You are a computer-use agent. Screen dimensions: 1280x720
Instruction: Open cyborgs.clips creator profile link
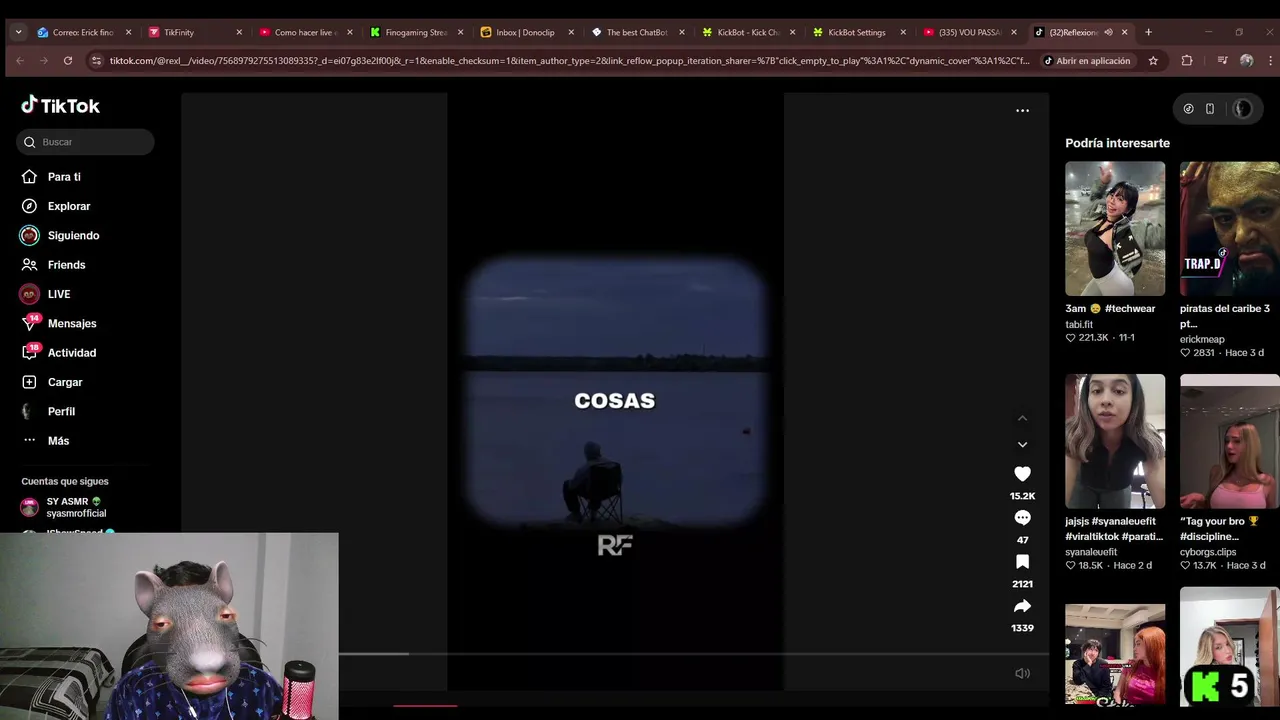point(1208,552)
